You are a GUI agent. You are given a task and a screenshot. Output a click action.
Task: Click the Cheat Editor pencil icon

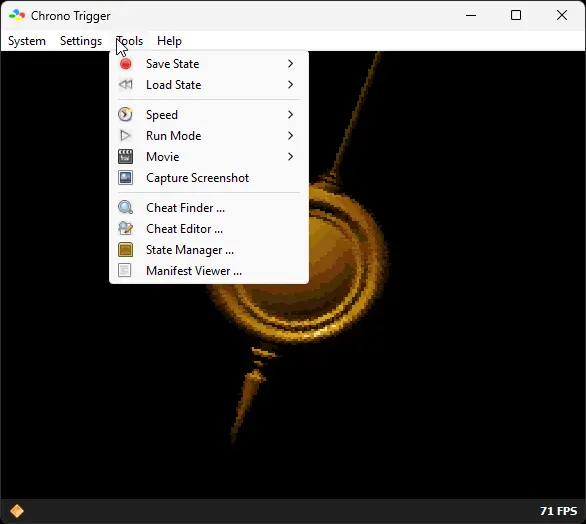coord(126,228)
